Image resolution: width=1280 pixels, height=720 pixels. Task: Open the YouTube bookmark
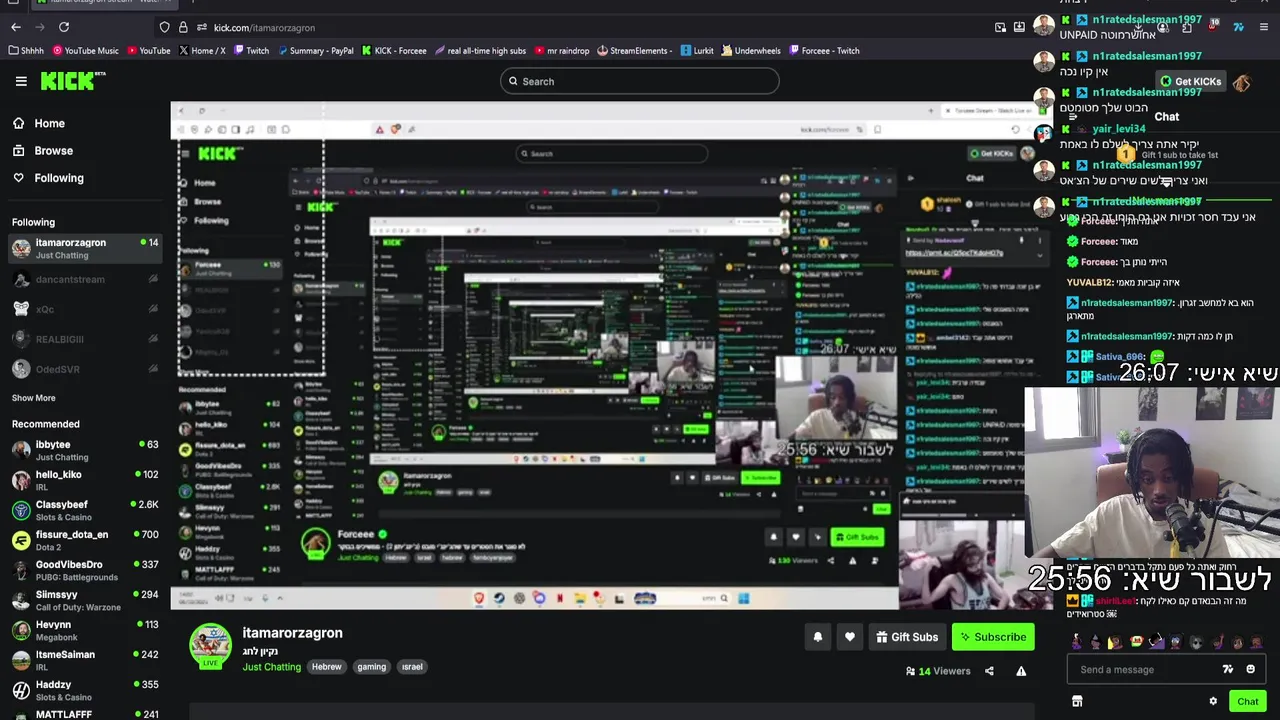click(147, 51)
